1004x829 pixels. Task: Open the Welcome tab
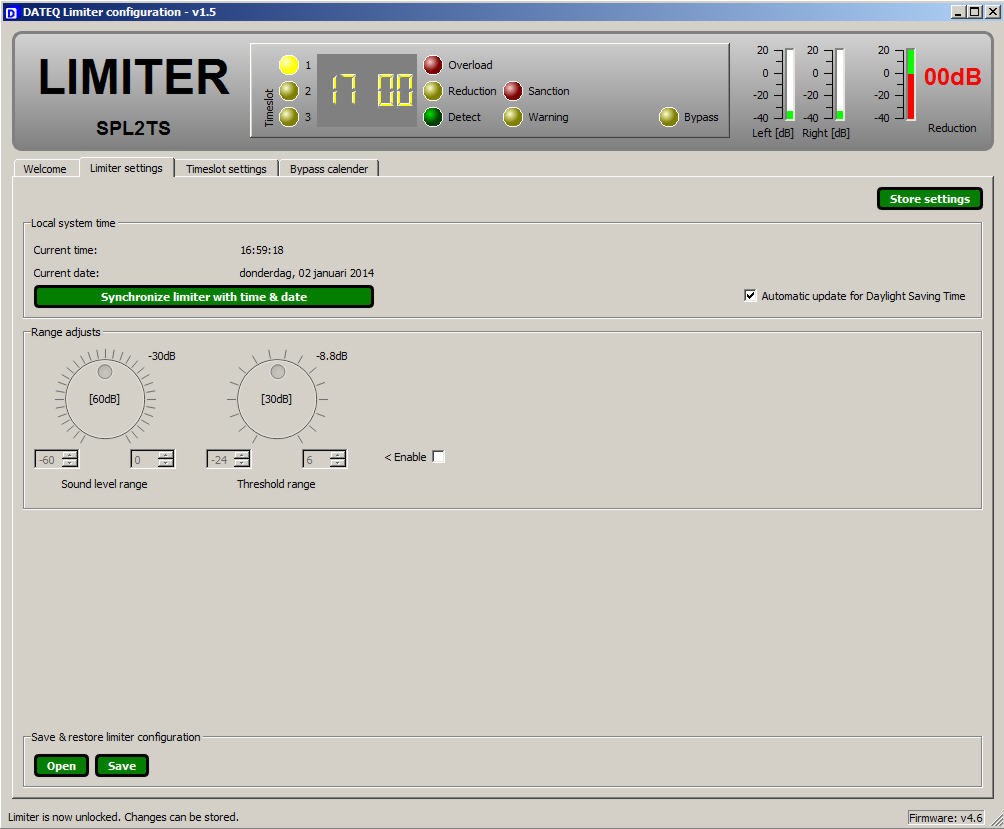[x=45, y=169]
